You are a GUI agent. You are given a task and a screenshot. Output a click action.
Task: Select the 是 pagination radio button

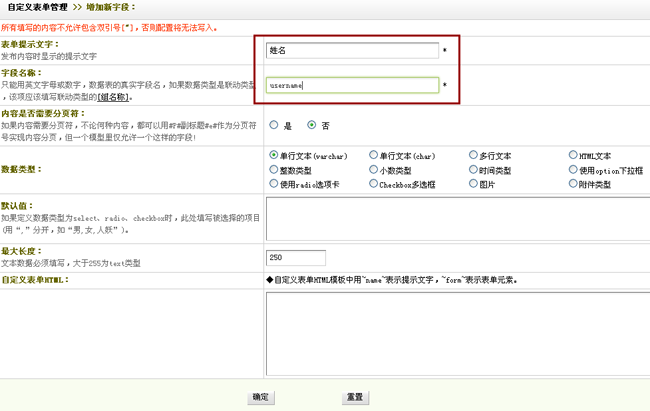pos(273,125)
